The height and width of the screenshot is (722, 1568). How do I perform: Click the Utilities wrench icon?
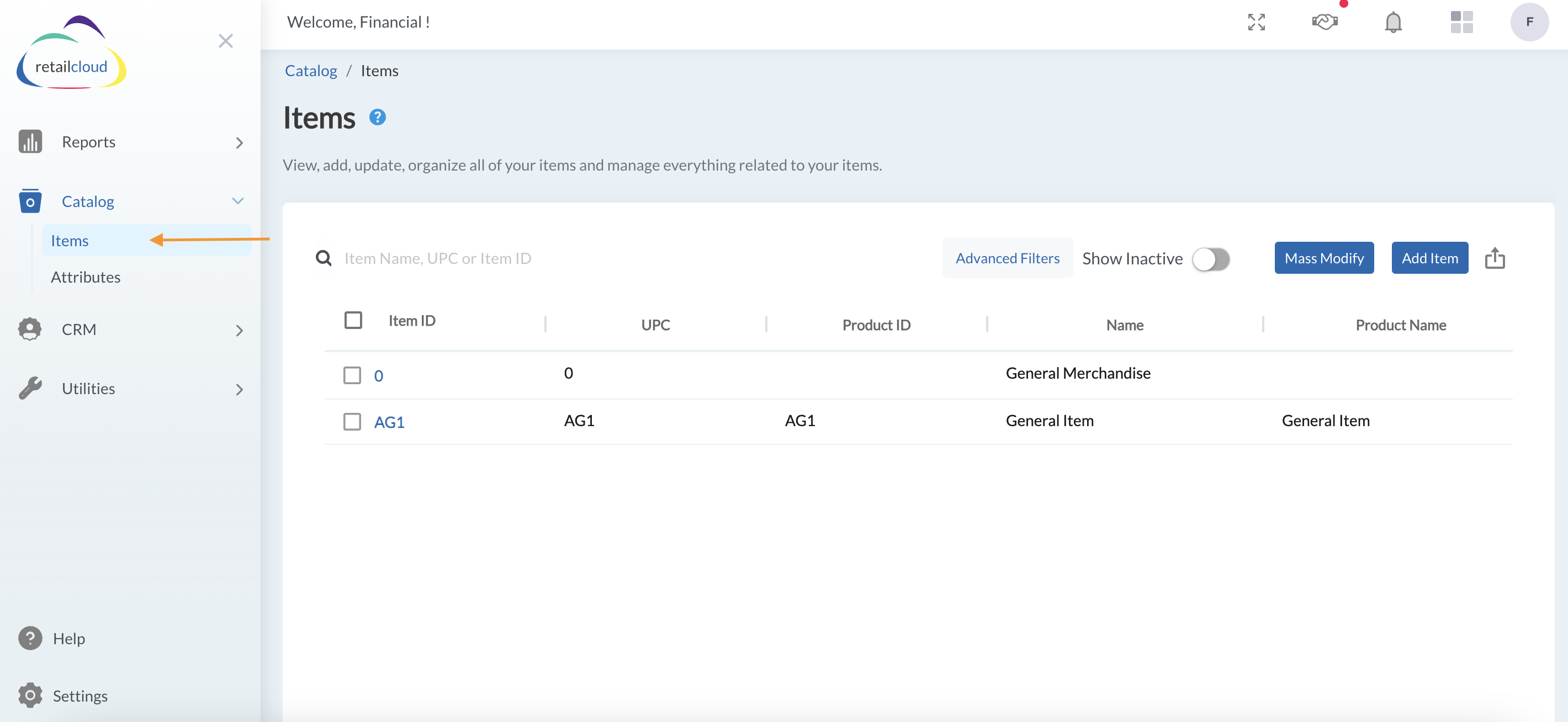click(30, 389)
